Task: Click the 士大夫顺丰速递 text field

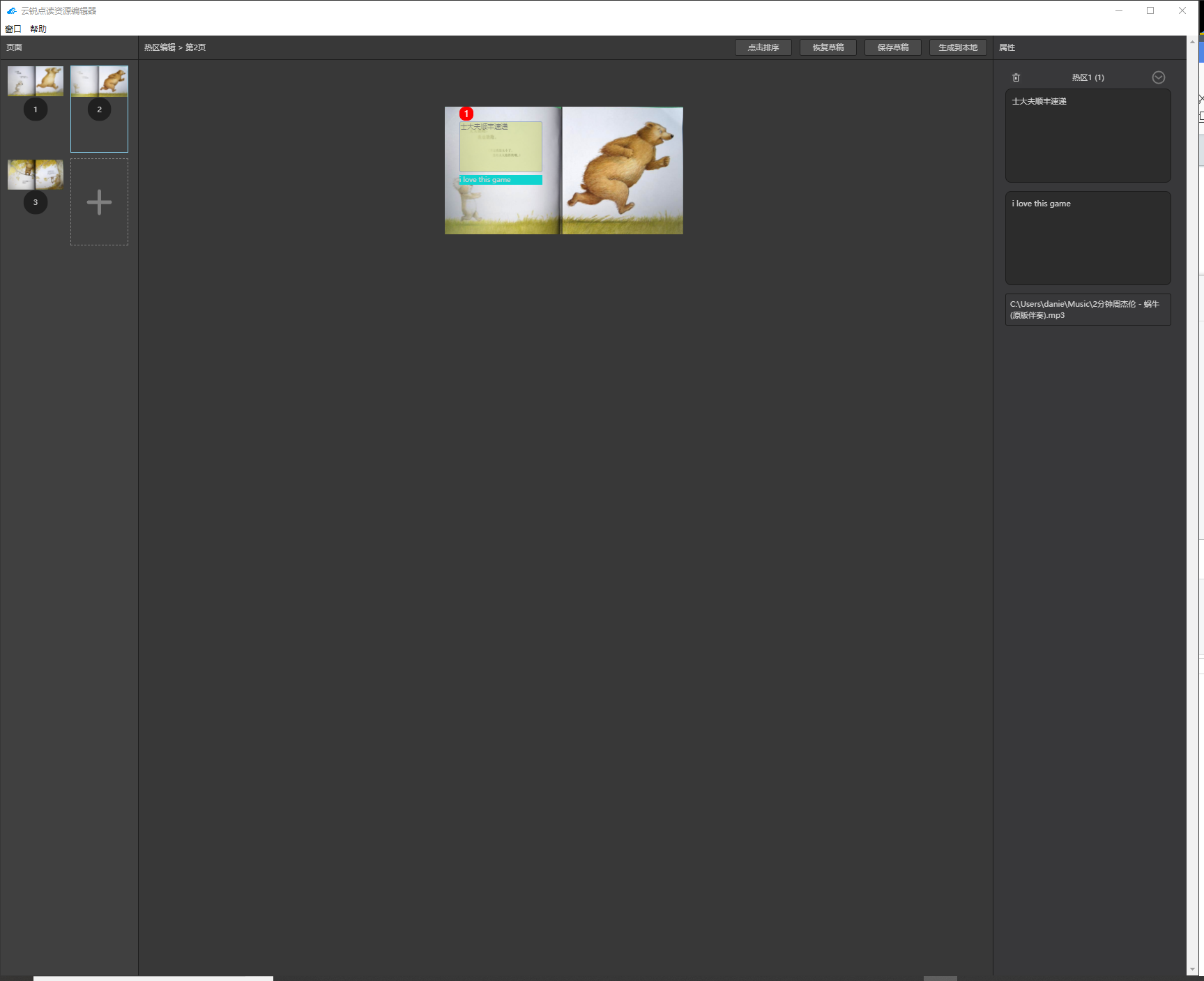Action: point(1087,135)
